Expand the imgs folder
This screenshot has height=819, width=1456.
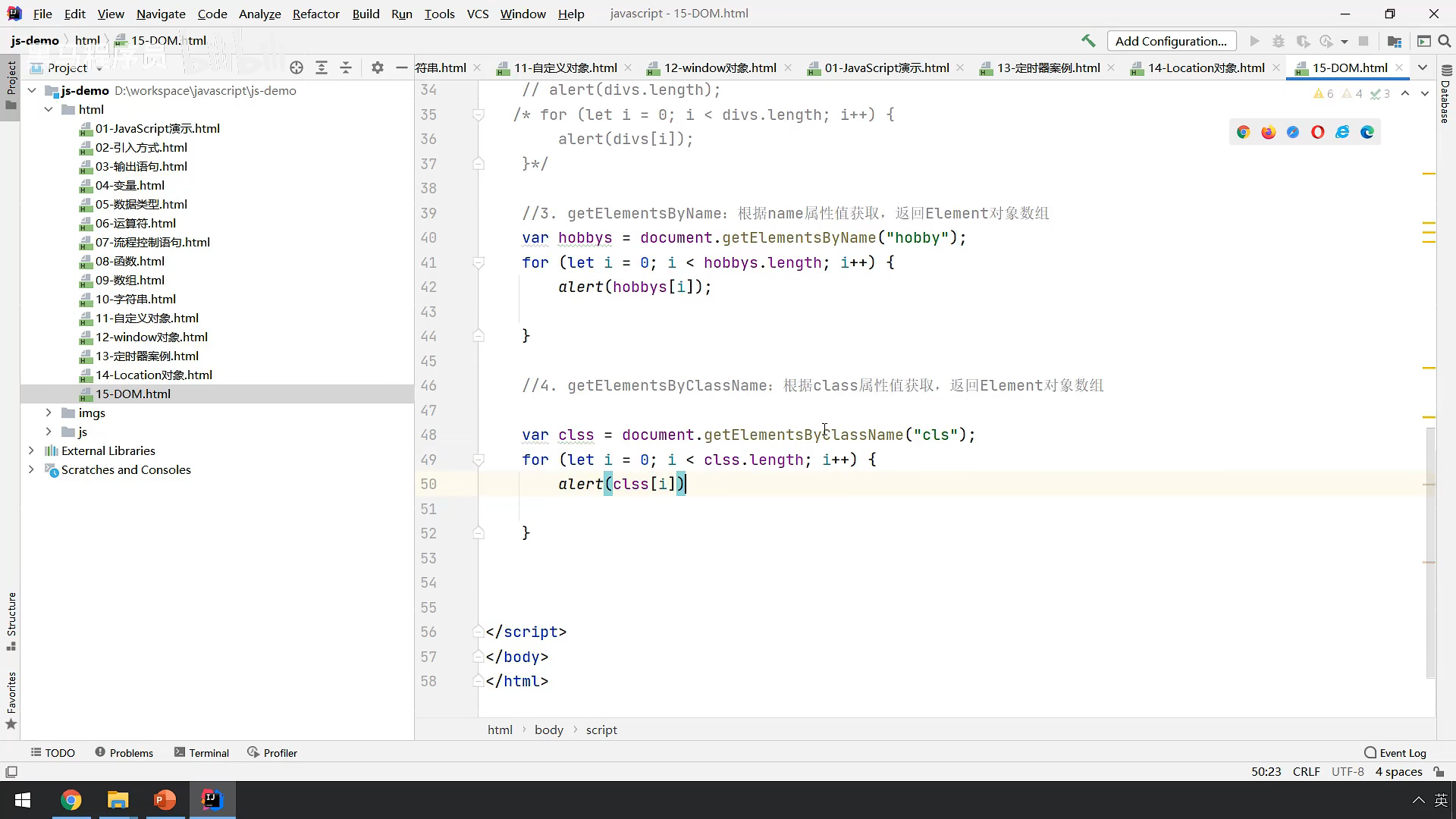49,413
